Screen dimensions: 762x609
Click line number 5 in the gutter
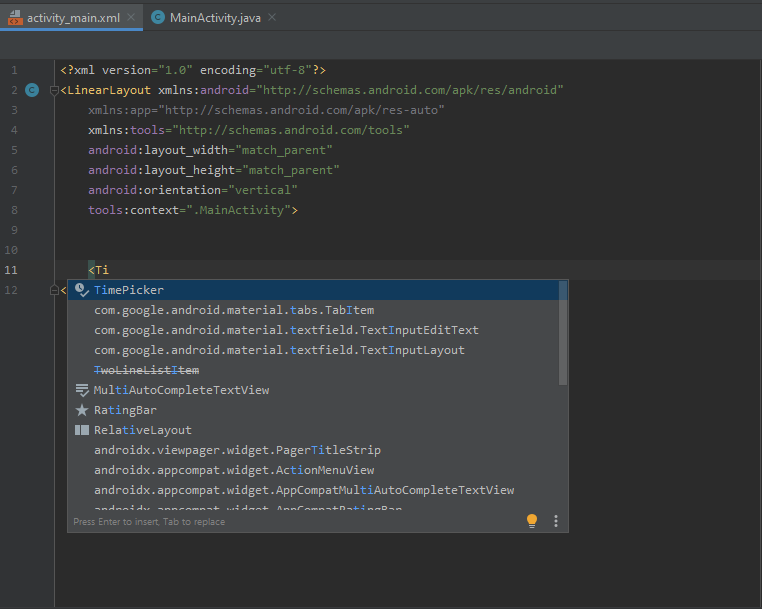tap(14, 150)
